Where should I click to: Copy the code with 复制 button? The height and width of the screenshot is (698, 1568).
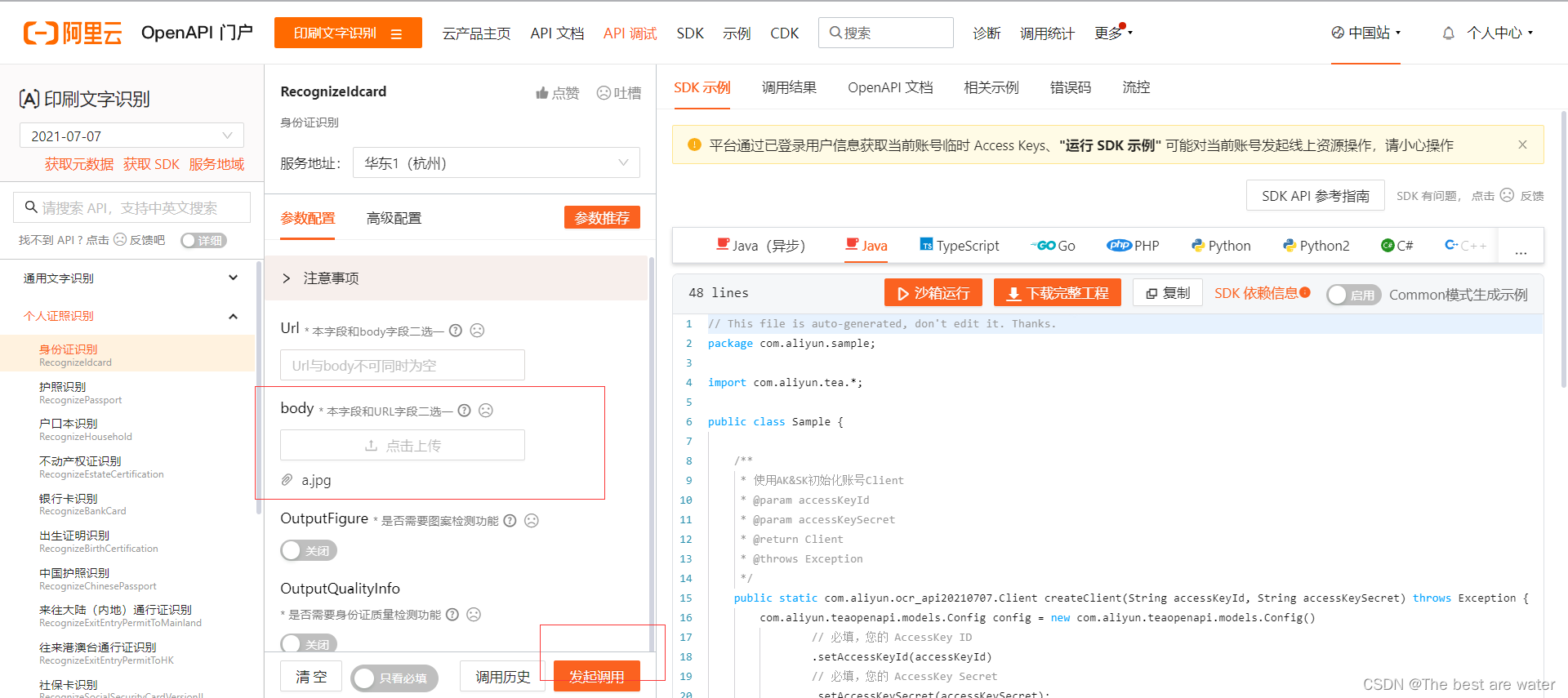[1167, 293]
